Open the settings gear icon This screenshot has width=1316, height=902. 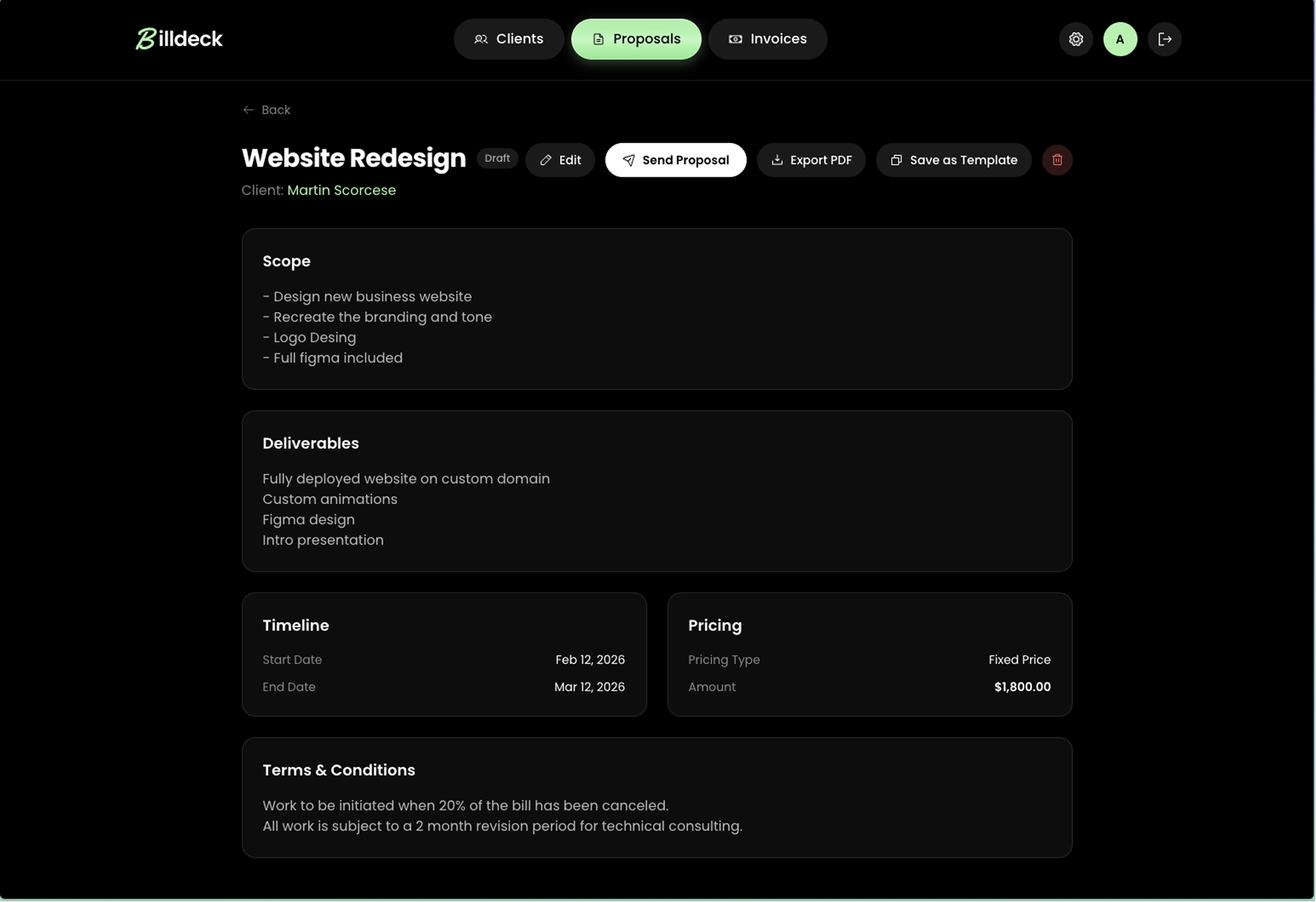1075,39
